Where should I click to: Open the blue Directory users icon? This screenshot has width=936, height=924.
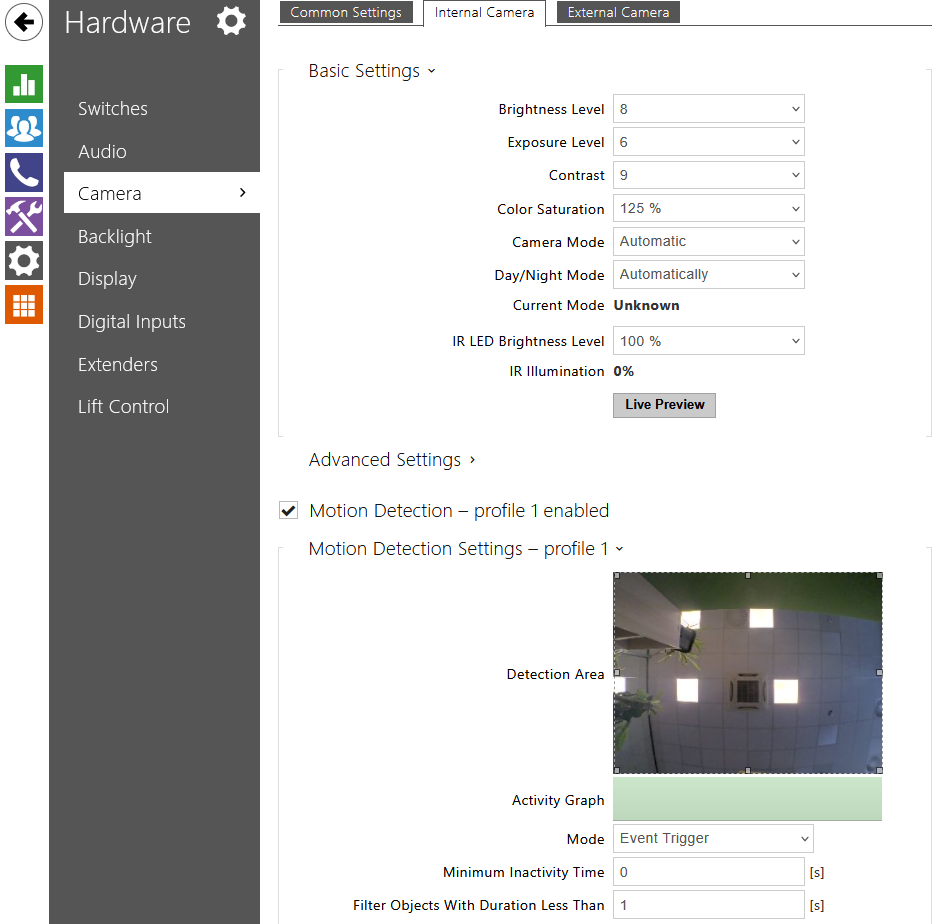pyautogui.click(x=24, y=128)
